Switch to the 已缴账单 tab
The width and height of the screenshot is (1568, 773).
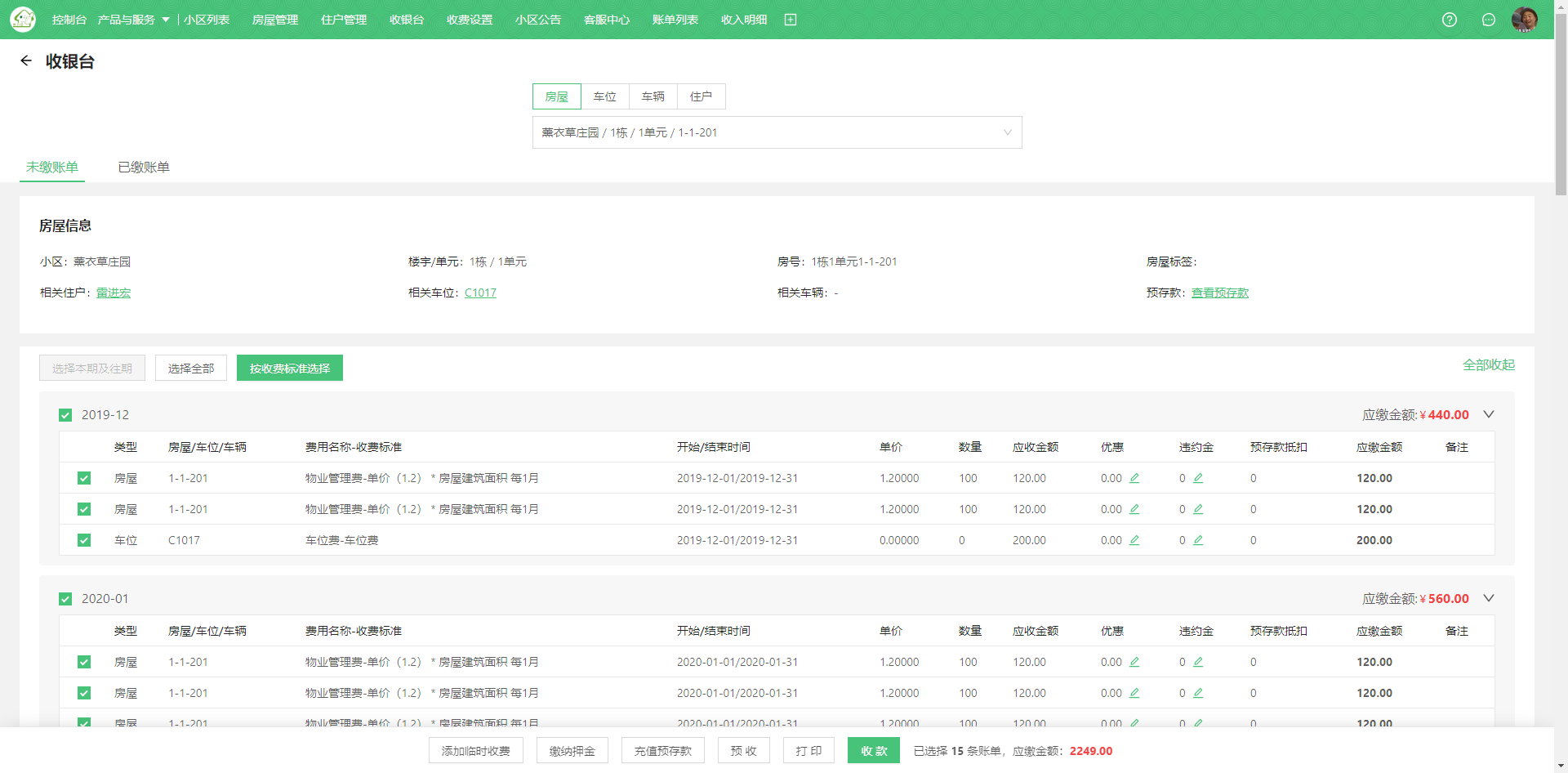tap(144, 167)
